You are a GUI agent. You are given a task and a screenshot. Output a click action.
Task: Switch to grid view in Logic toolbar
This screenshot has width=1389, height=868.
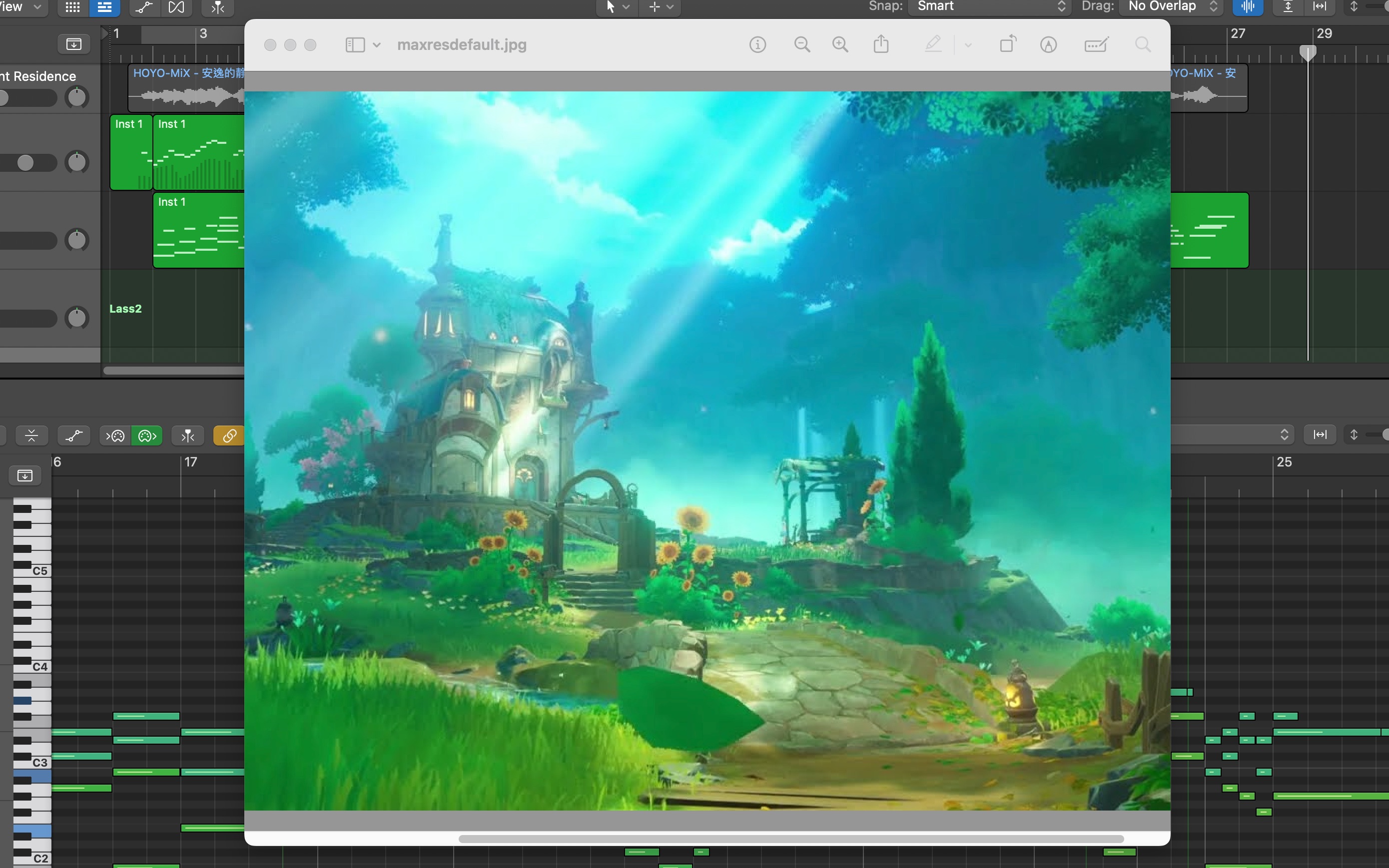pyautogui.click(x=72, y=7)
